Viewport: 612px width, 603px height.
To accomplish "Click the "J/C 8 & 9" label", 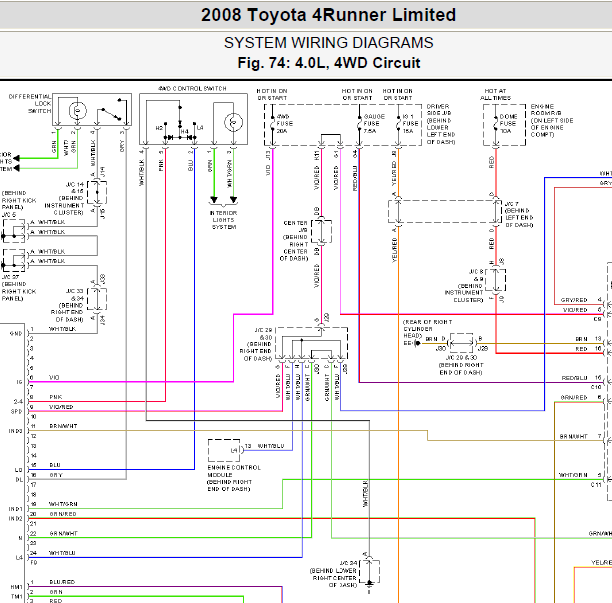I will coord(476,275).
